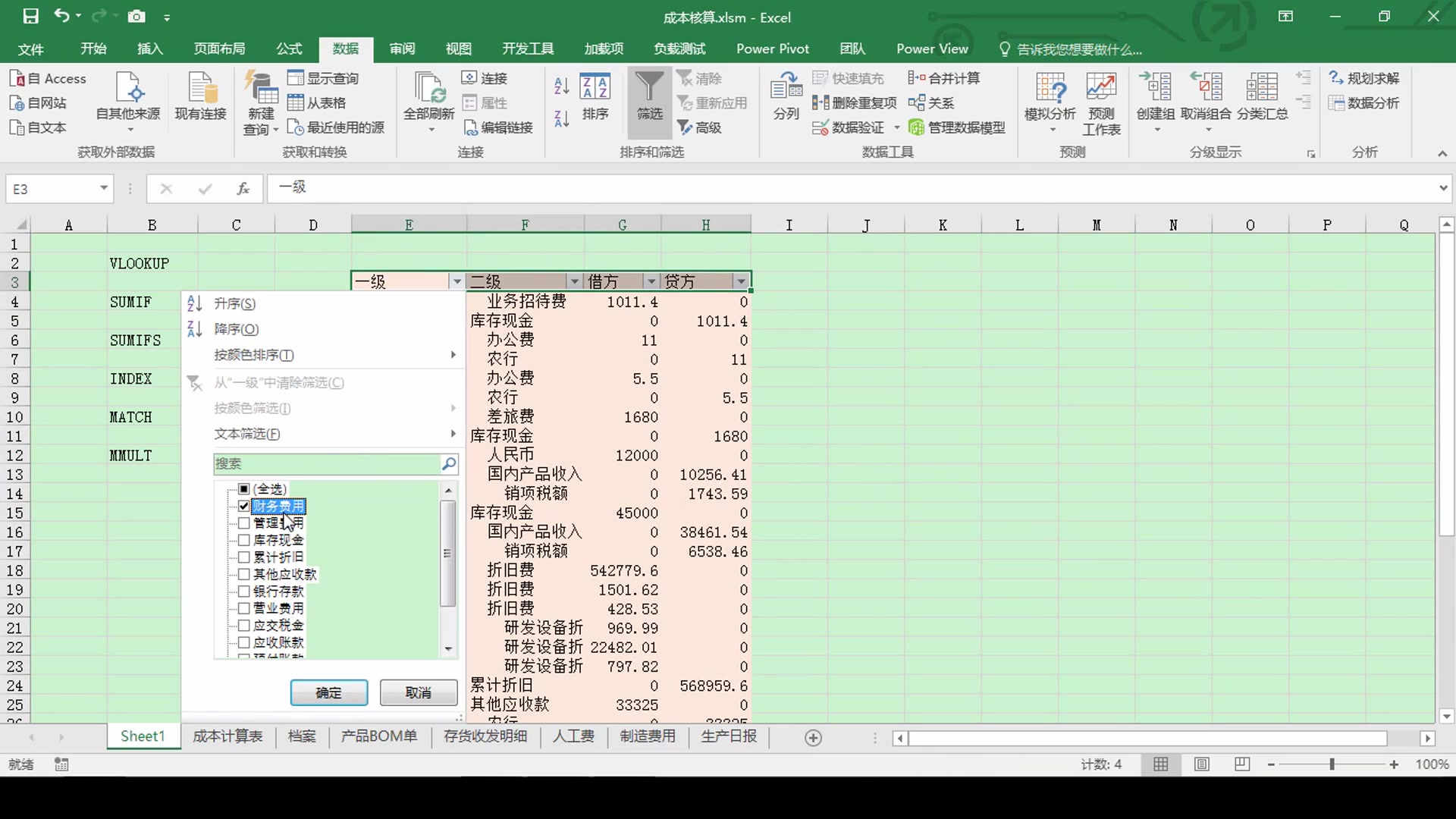This screenshot has height=819, width=1456.
Task: Click the zoom slider handle
Action: tap(1332, 764)
